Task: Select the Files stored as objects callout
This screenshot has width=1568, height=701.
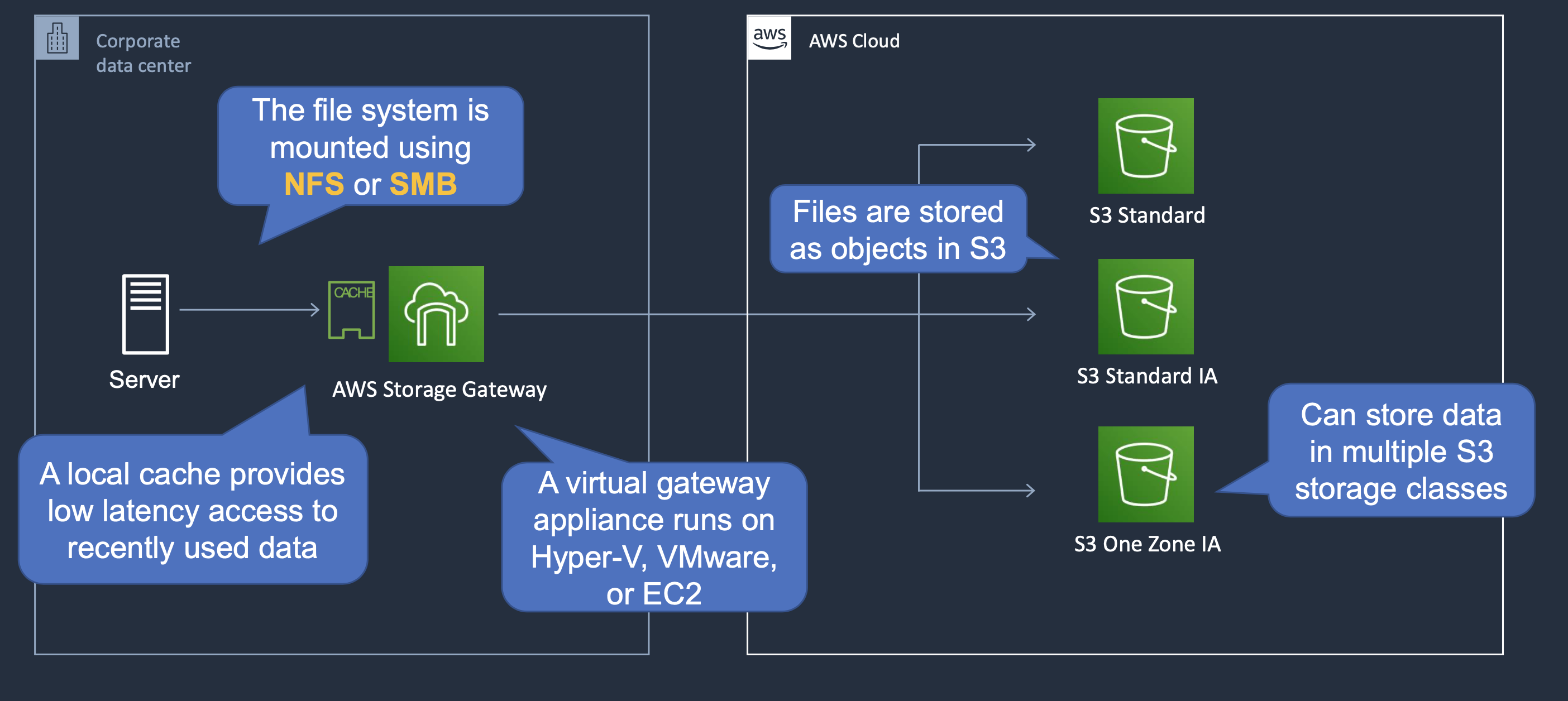Action: (x=897, y=230)
